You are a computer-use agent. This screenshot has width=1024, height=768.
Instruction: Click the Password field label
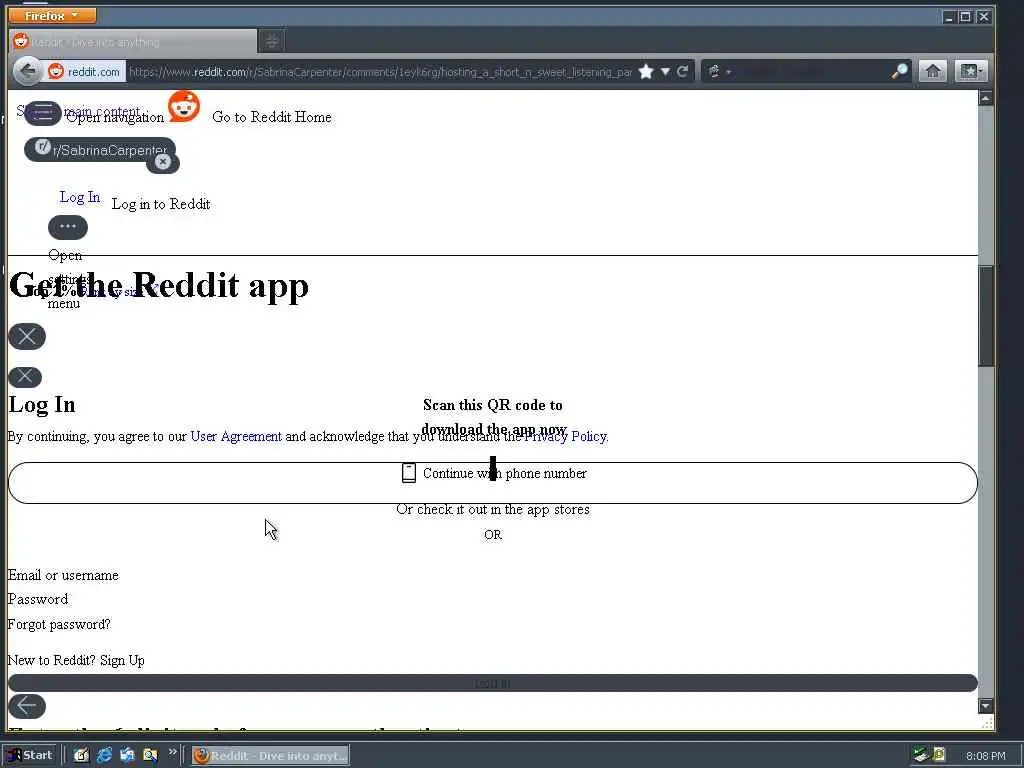click(x=38, y=600)
